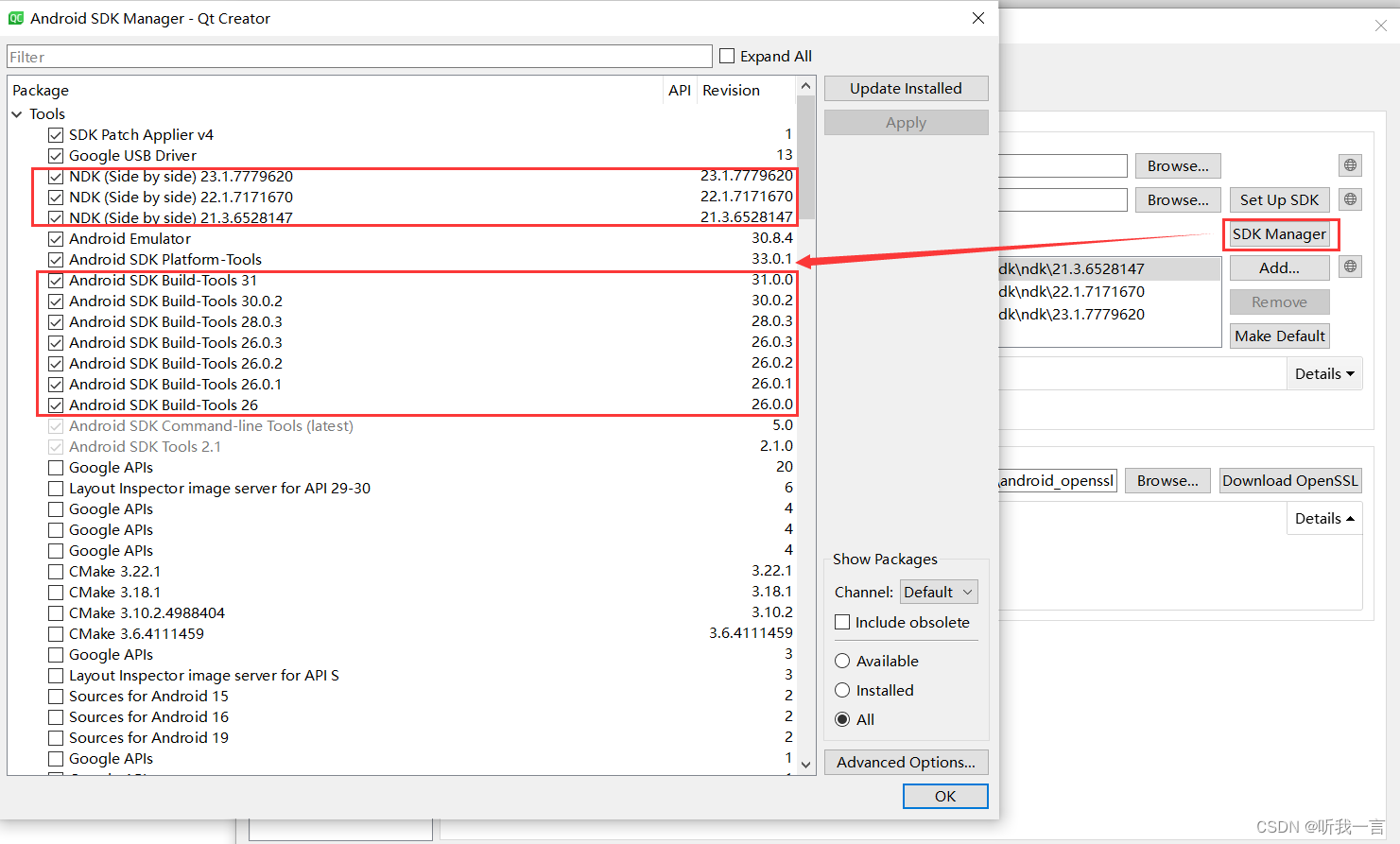Image resolution: width=1400 pixels, height=844 pixels.
Task: Click the globe icon beside the Add button
Action: [x=1350, y=267]
